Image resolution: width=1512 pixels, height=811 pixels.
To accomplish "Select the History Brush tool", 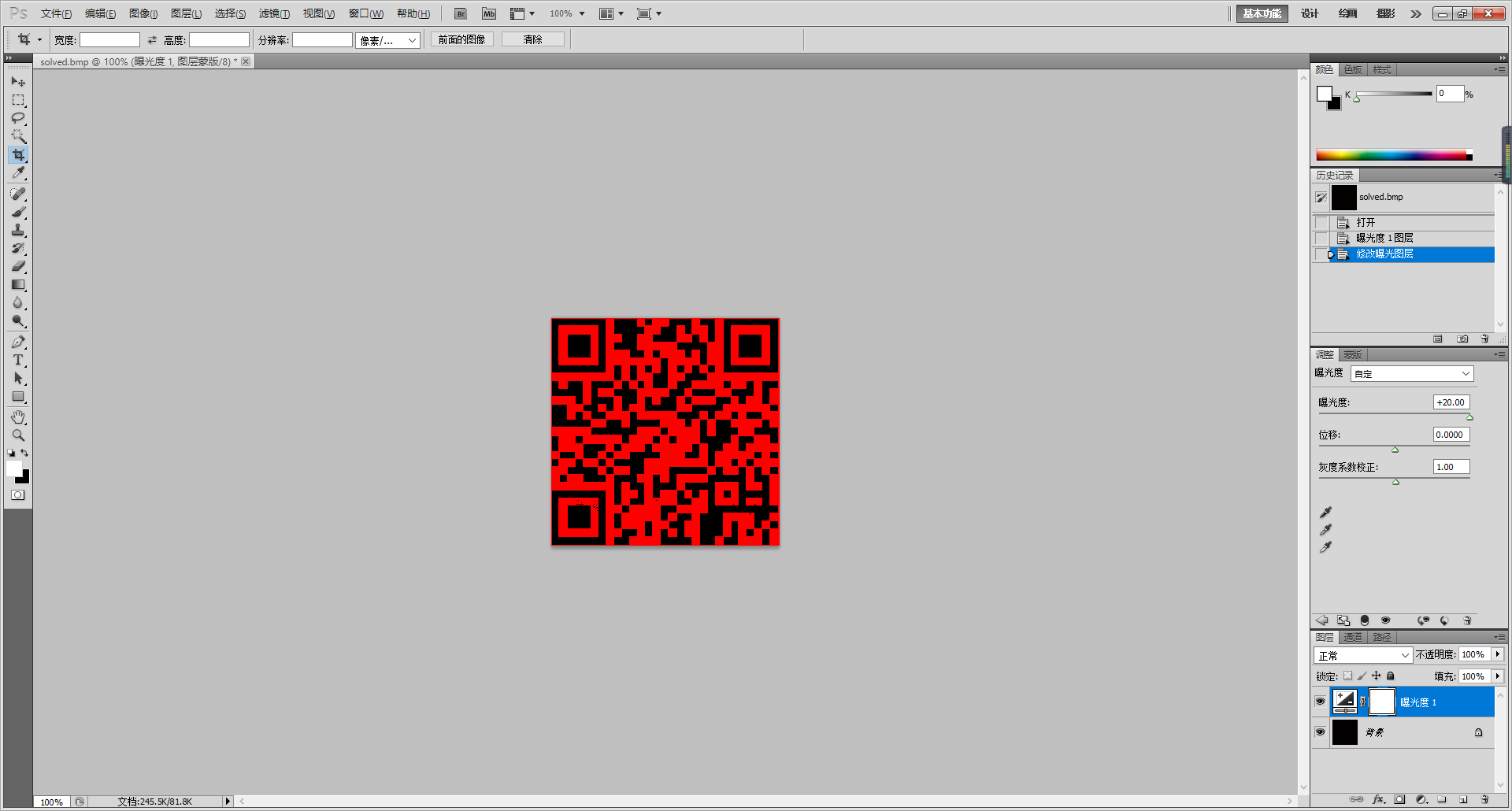I will [18, 248].
